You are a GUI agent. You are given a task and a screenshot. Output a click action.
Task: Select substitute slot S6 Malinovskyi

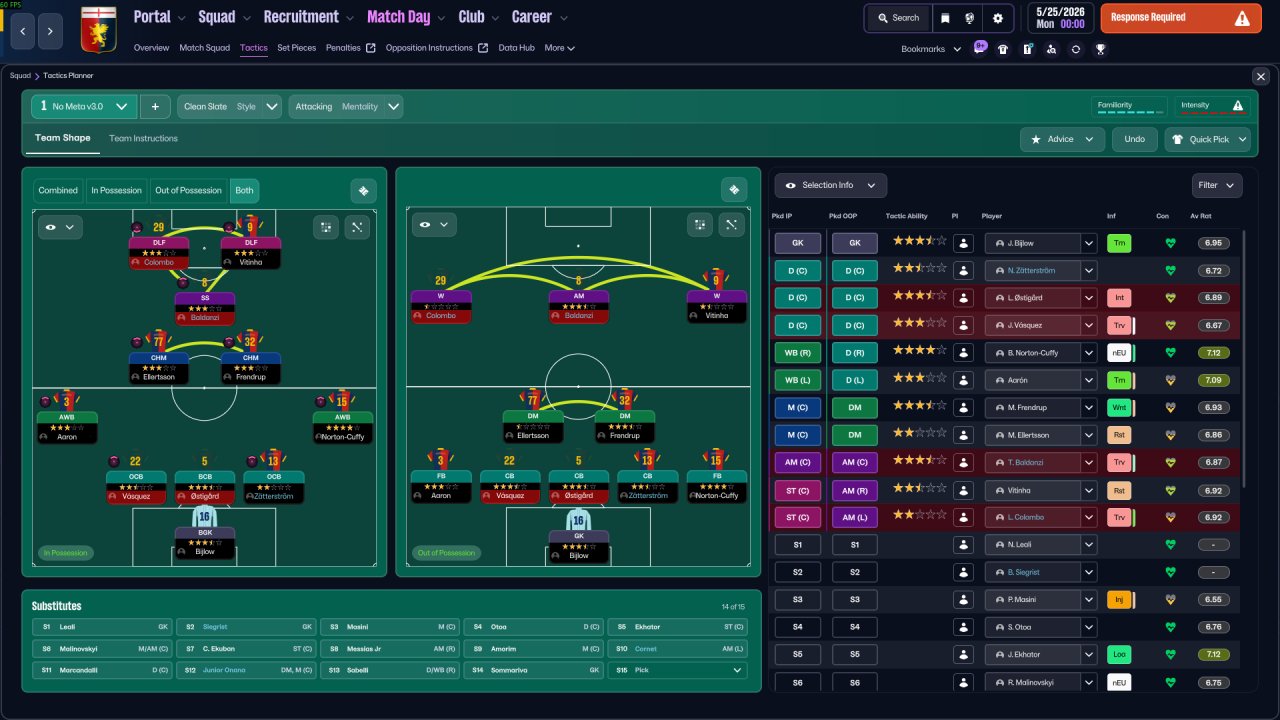click(100, 649)
